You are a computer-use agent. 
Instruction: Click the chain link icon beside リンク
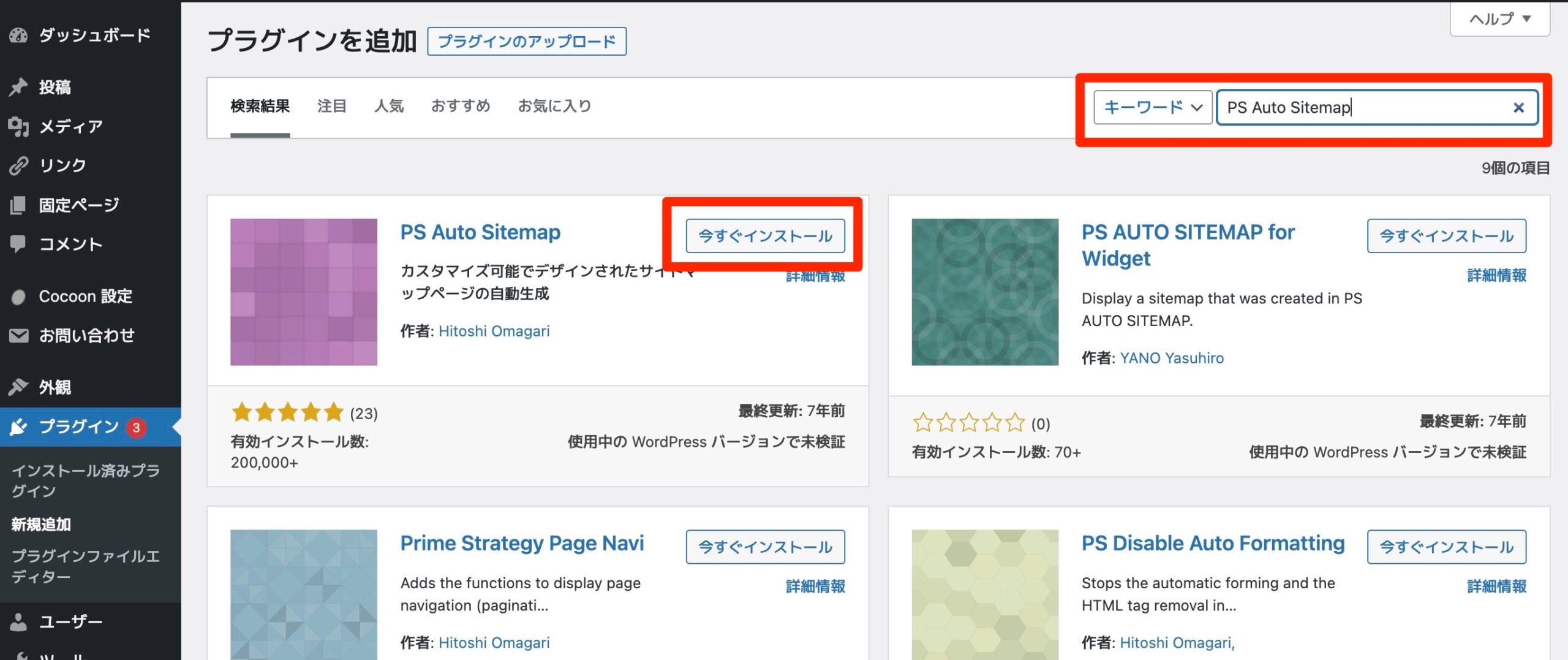tap(18, 165)
